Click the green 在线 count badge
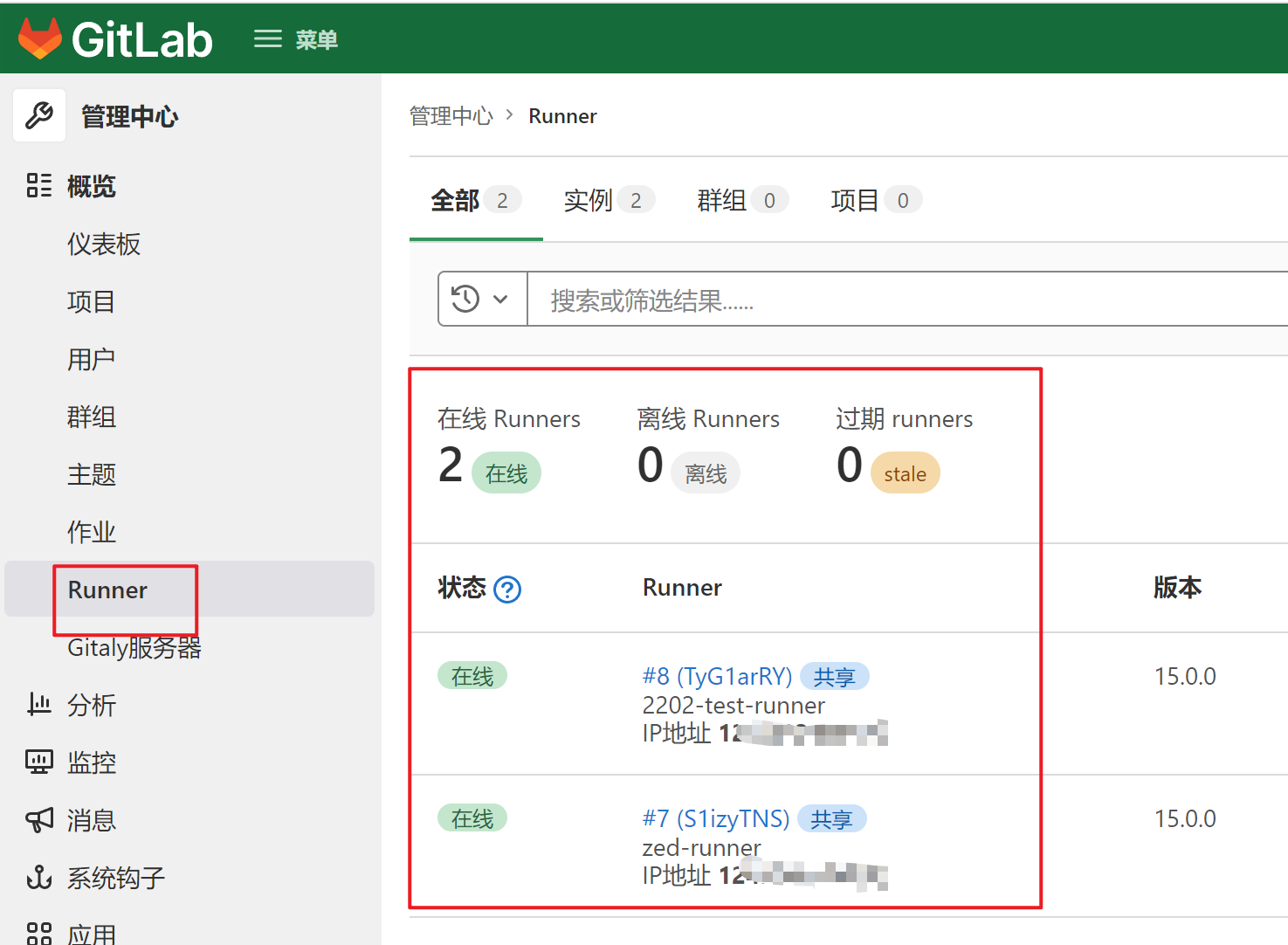The height and width of the screenshot is (945, 1288). tap(506, 473)
